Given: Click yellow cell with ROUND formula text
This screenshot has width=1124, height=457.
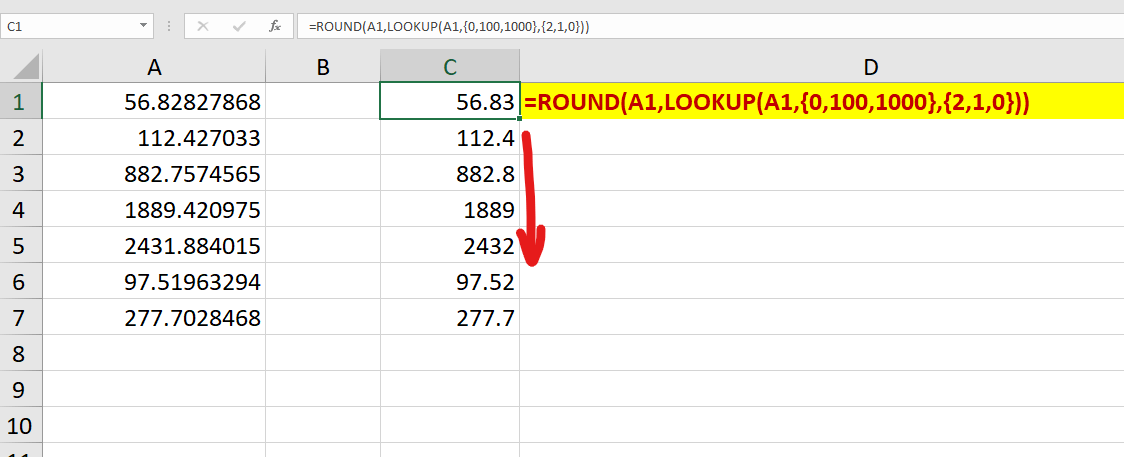Looking at the screenshot, I should (822, 101).
